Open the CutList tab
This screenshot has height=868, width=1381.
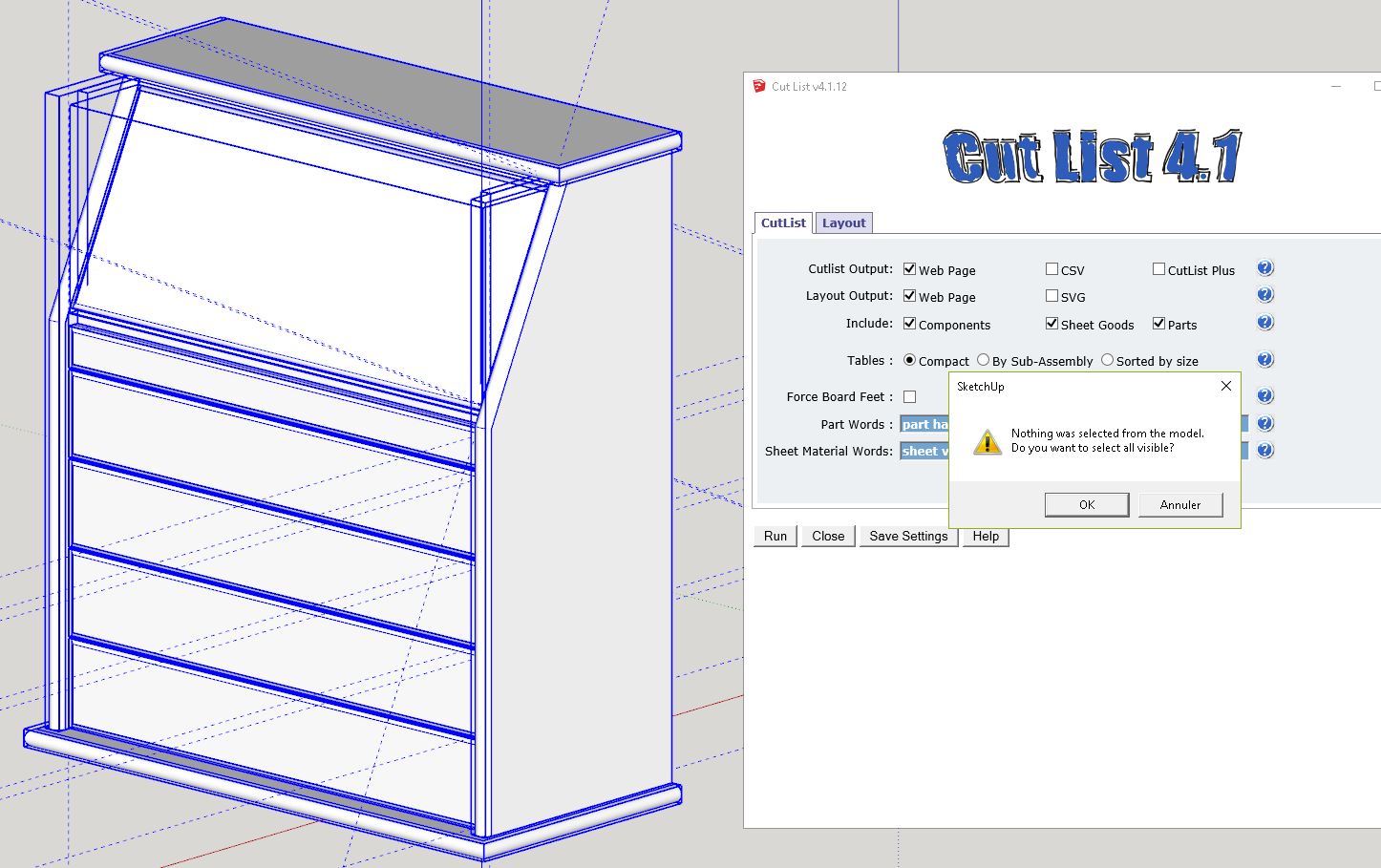pyautogui.click(x=783, y=223)
